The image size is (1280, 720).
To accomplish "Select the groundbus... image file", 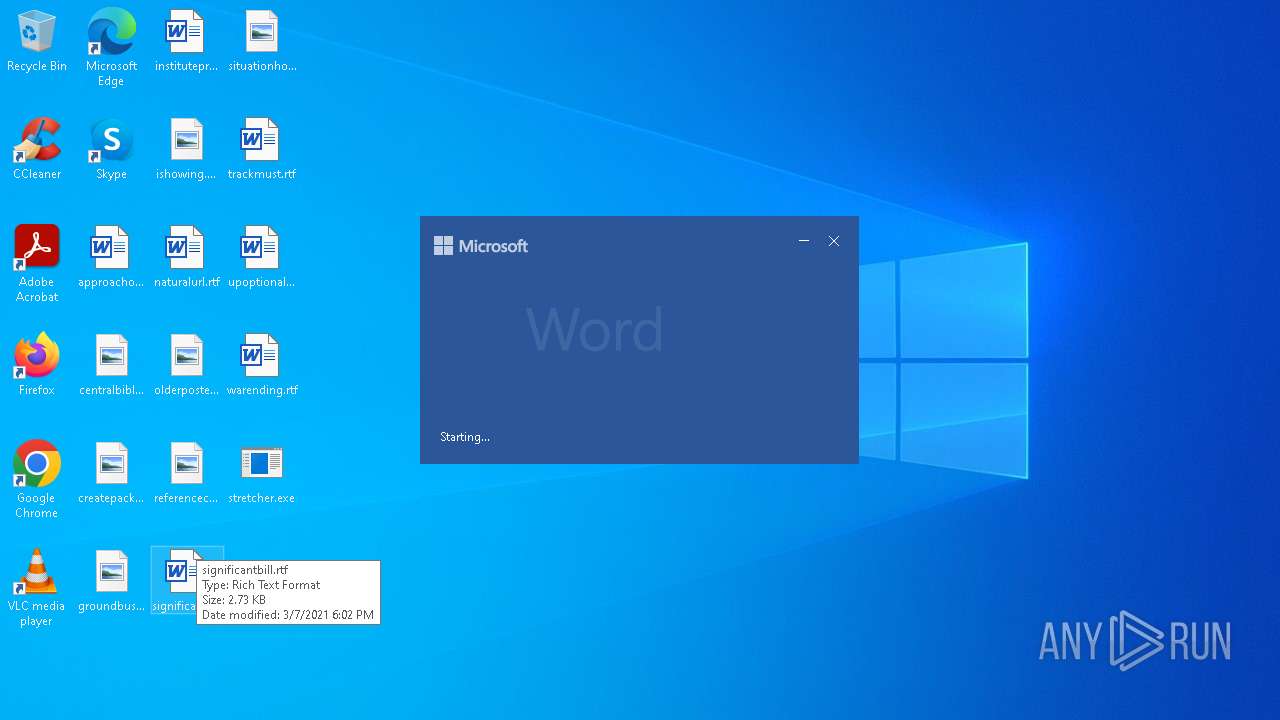I will click(111, 581).
